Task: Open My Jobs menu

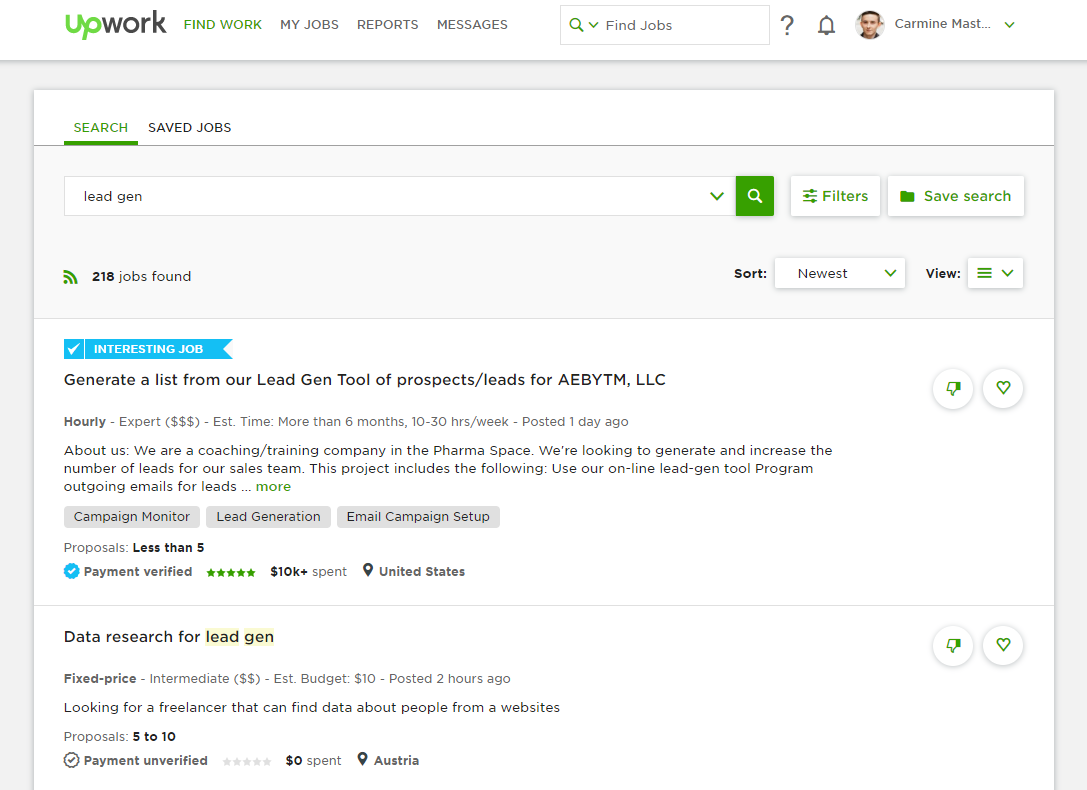Action: [x=309, y=25]
